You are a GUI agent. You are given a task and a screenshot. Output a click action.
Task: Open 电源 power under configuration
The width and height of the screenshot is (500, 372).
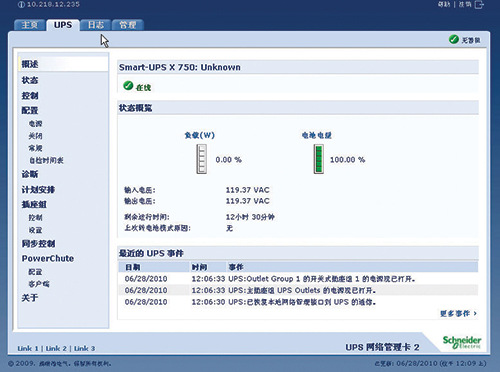(x=35, y=124)
